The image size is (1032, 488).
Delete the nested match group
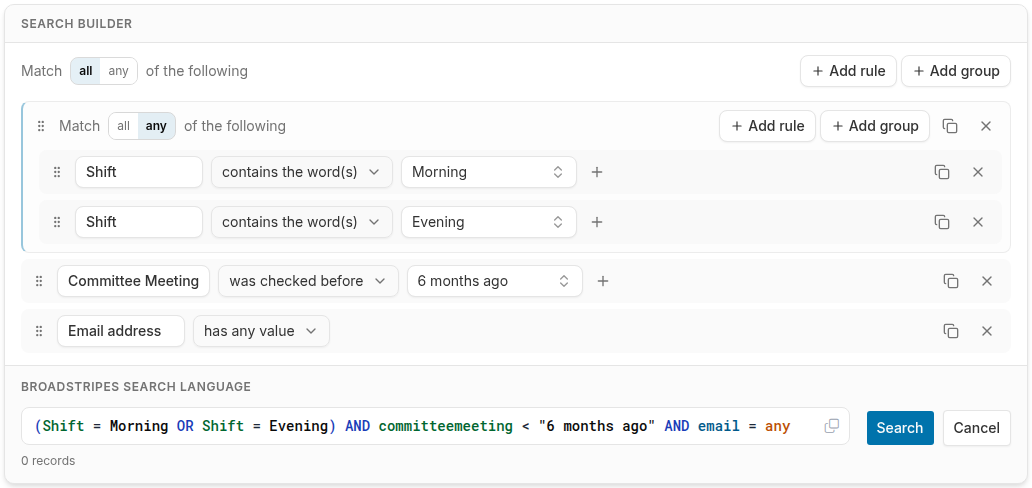point(986,126)
